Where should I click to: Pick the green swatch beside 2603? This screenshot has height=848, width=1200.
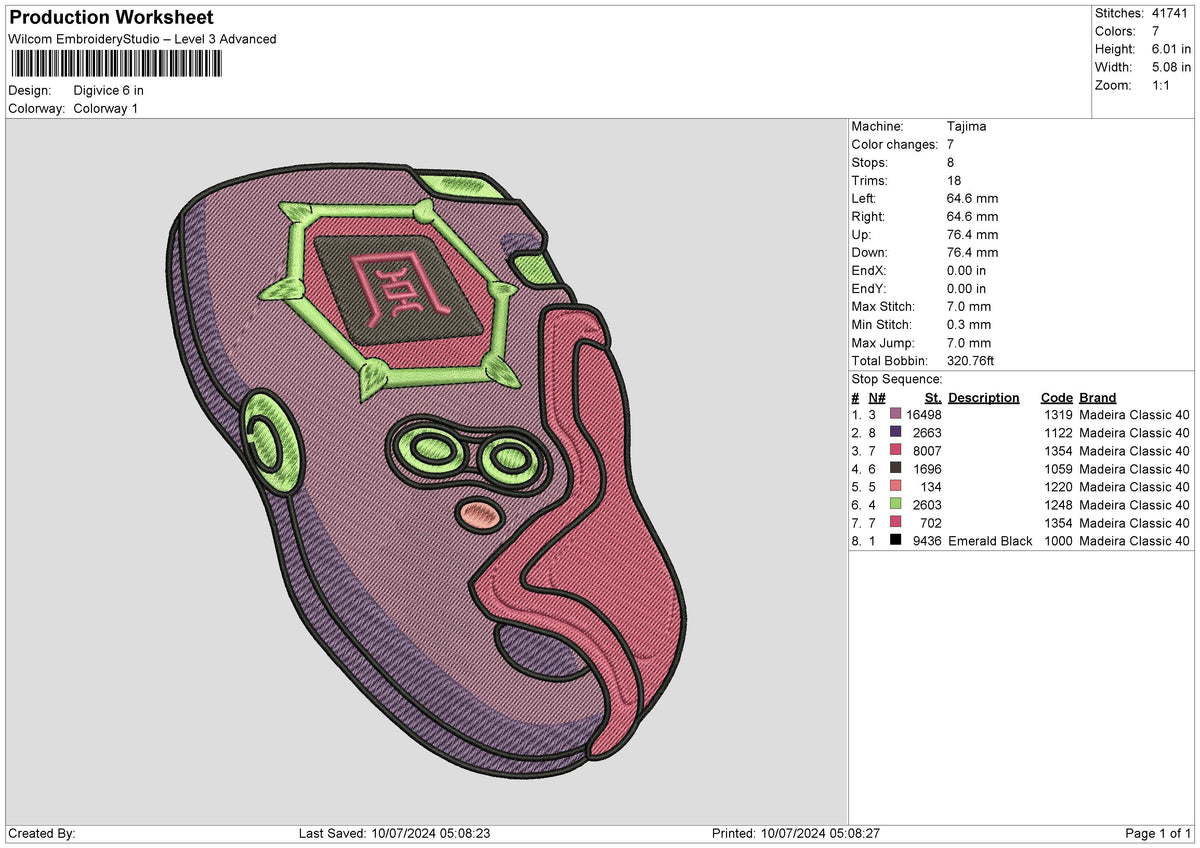click(895, 505)
